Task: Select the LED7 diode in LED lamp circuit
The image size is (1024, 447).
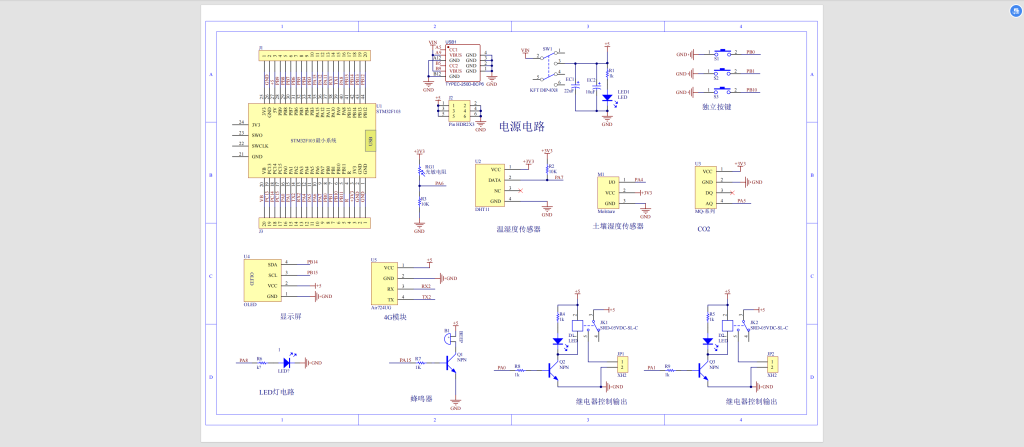Action: point(287,362)
